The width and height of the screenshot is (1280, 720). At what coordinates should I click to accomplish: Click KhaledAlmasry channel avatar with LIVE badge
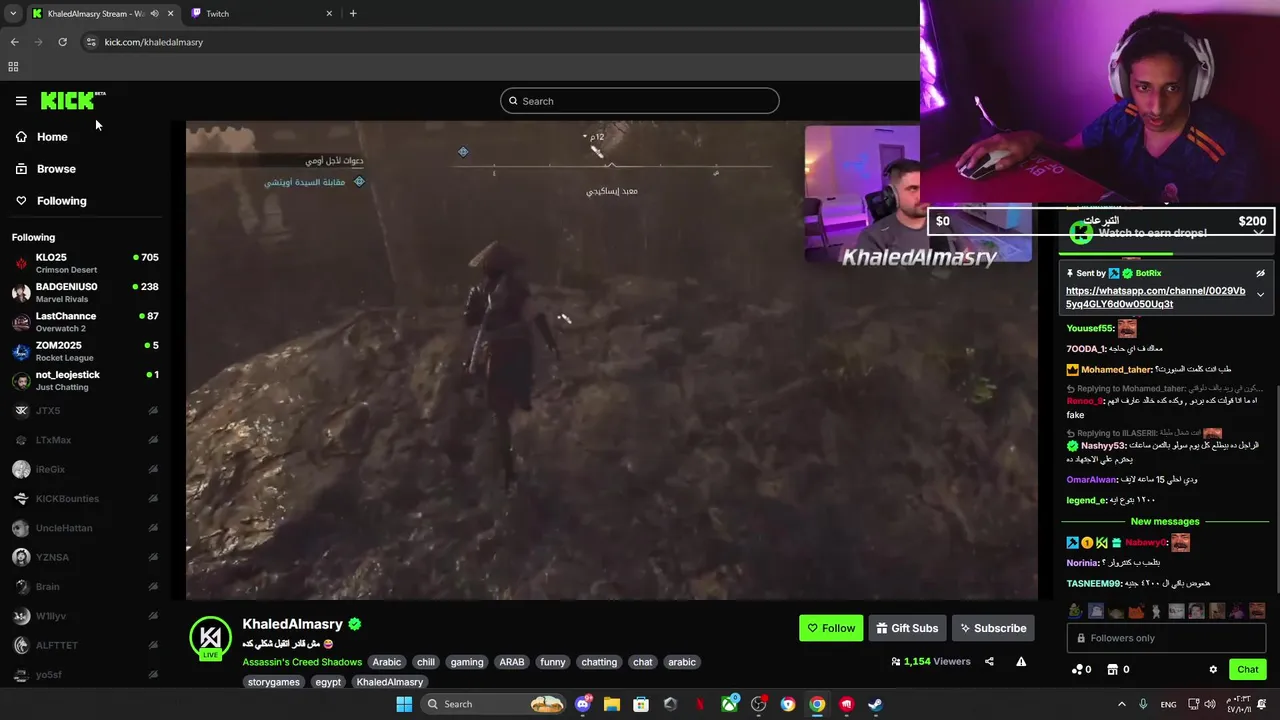pyautogui.click(x=210, y=638)
